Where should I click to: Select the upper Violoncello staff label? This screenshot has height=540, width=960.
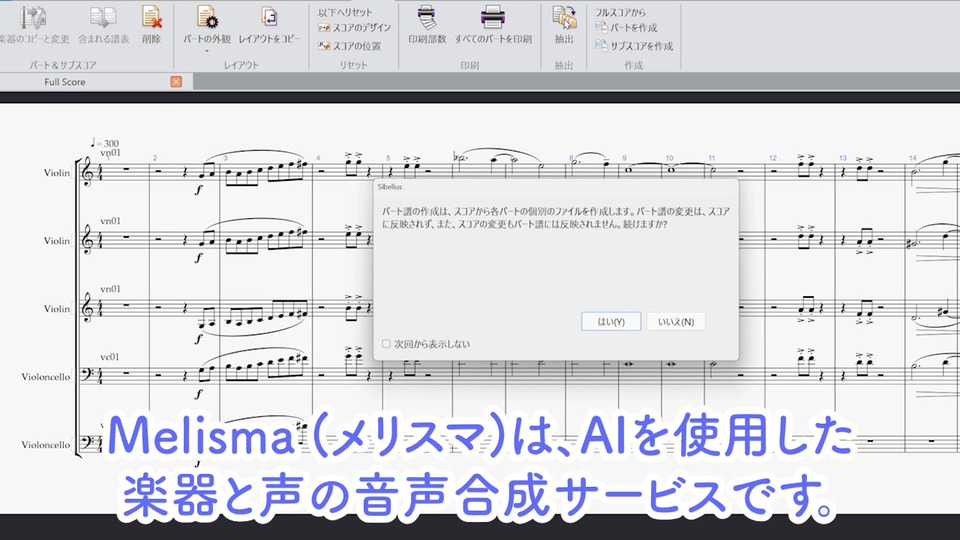click(x=46, y=377)
